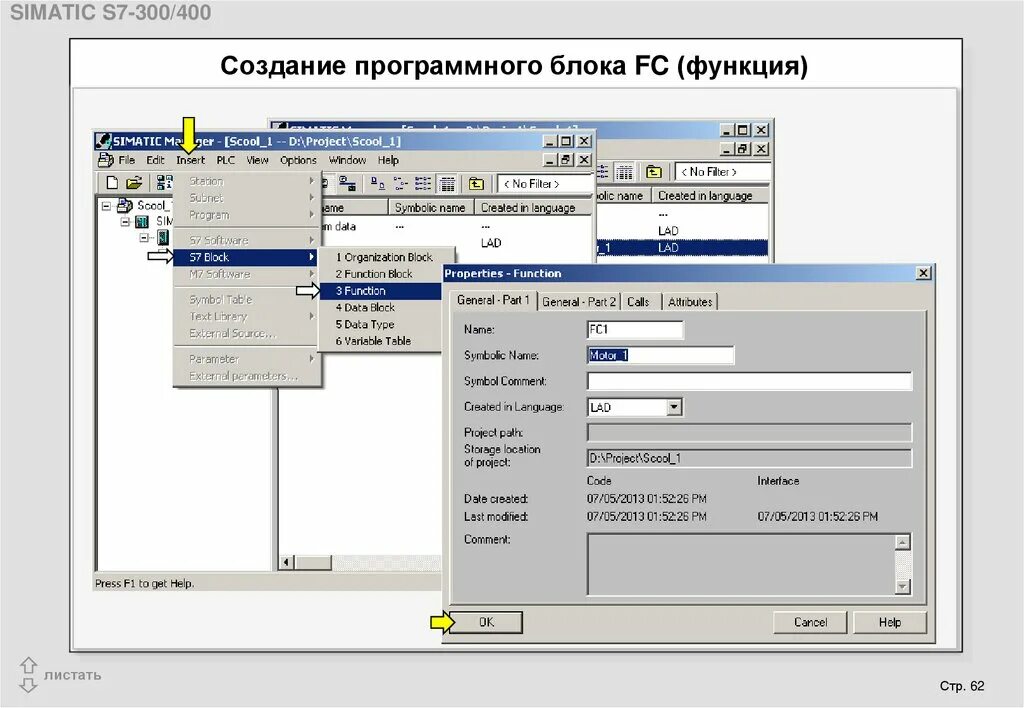This screenshot has width=1024, height=708.
Task: Click the Scool_1 project icon in tree
Action: (x=124, y=206)
